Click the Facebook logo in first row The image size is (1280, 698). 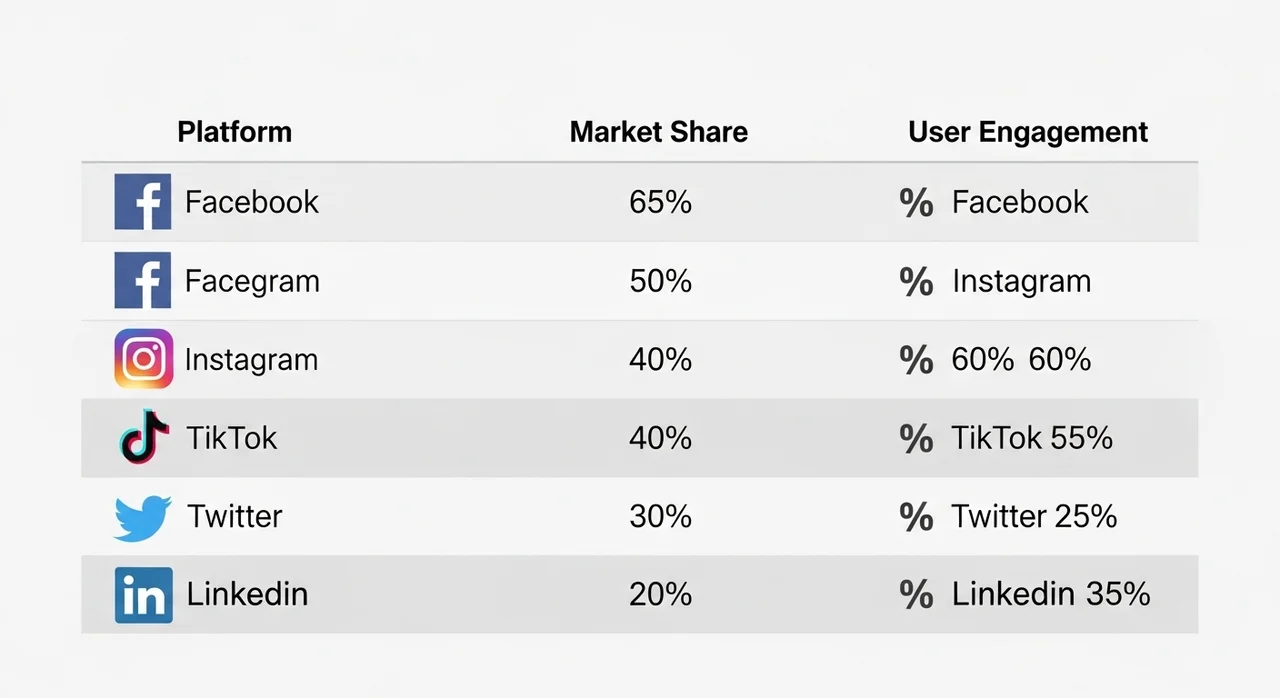143,202
